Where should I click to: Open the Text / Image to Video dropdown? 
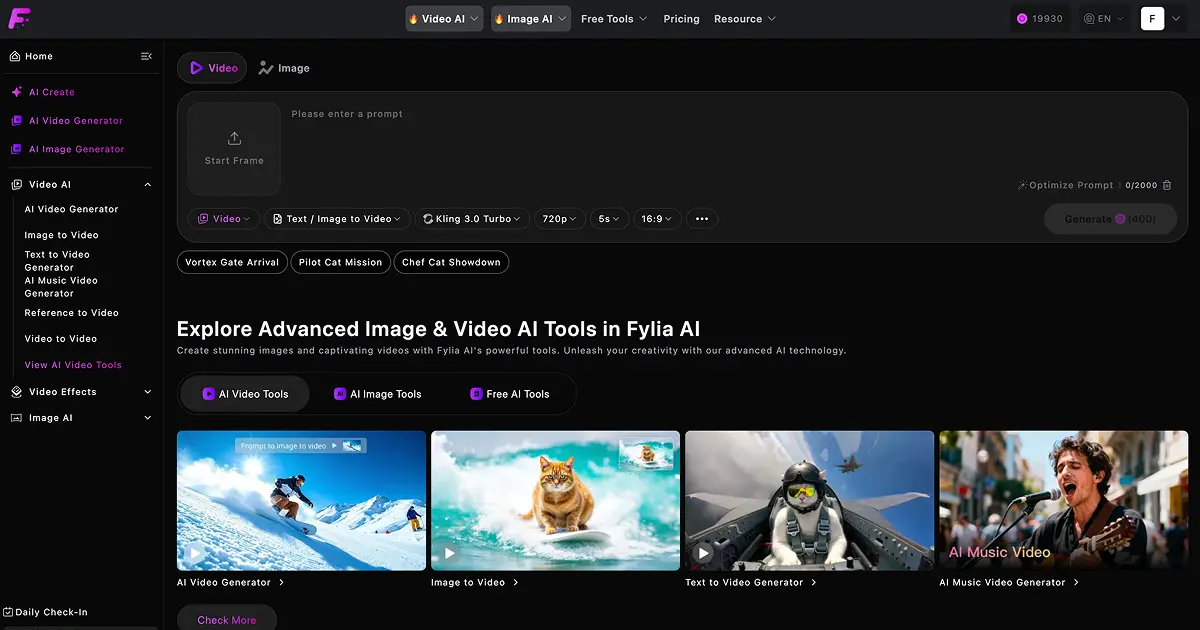337,219
